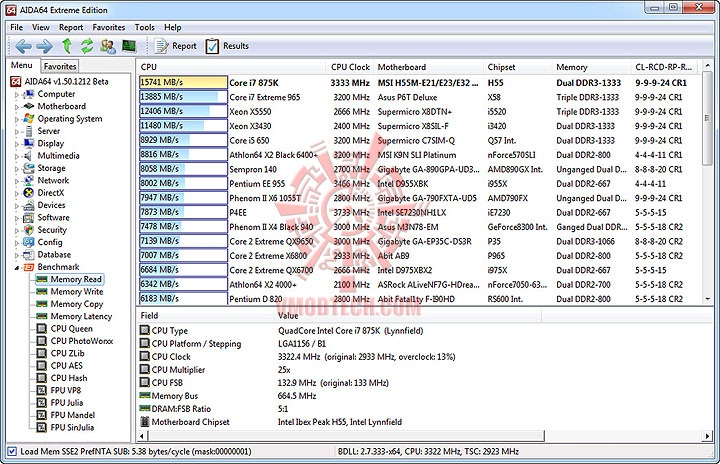Switch to the Favorites tab
720x464 pixels.
tap(60, 66)
